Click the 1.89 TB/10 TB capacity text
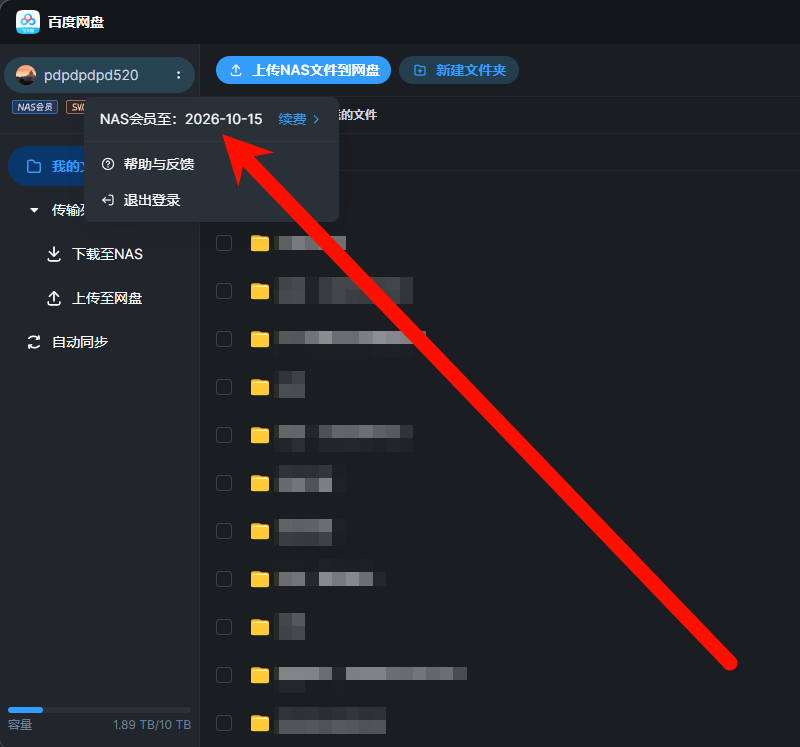800x747 pixels. (x=152, y=725)
